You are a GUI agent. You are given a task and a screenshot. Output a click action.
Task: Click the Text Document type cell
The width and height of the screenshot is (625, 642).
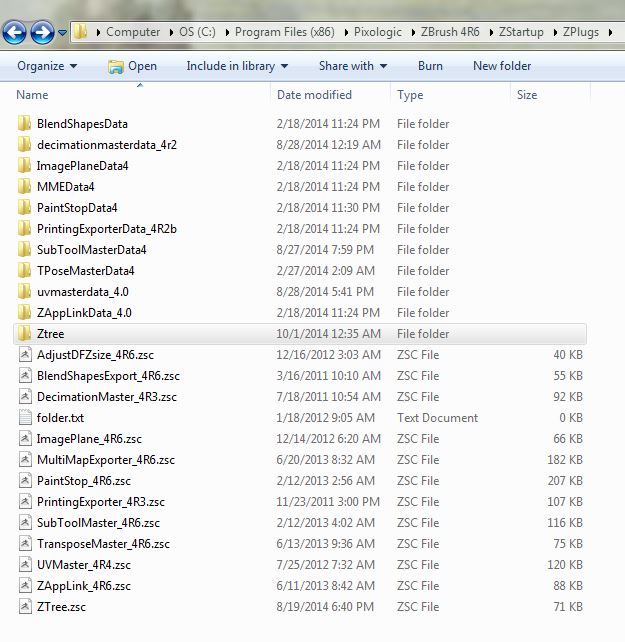(437, 418)
